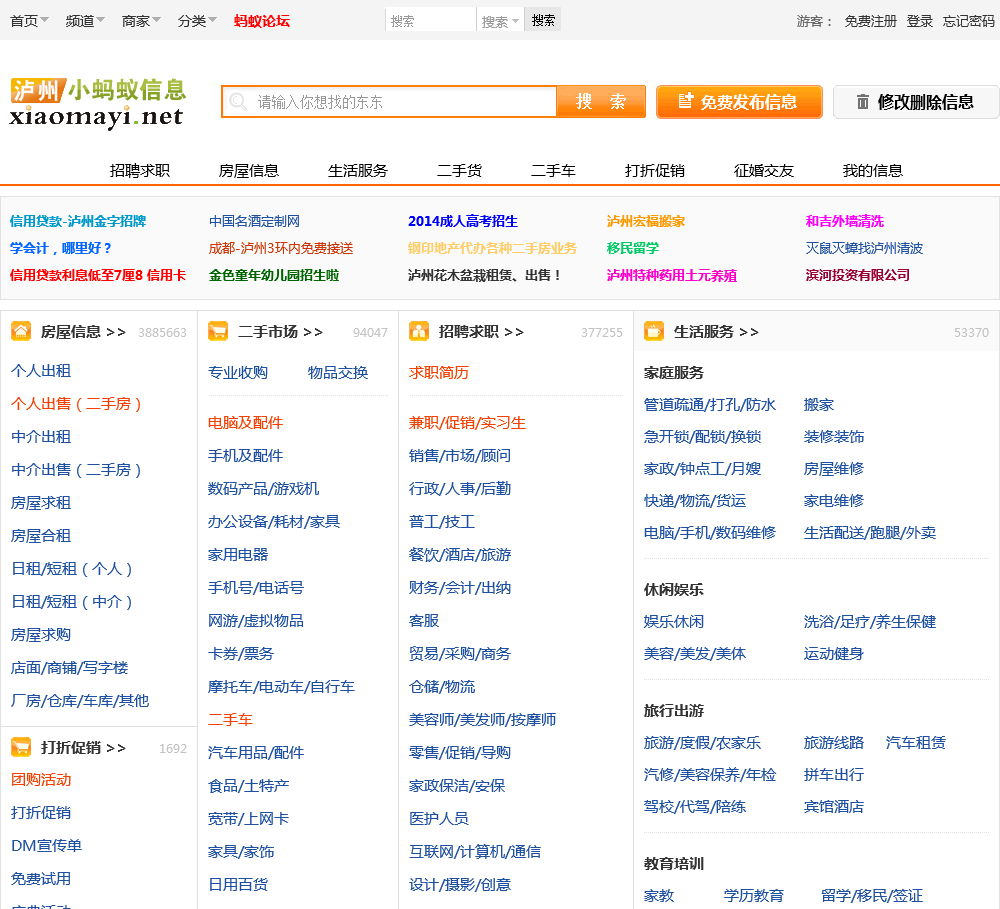Click the 招聘求职 section icon
Viewport: 1000px width, 909px height.
(419, 331)
